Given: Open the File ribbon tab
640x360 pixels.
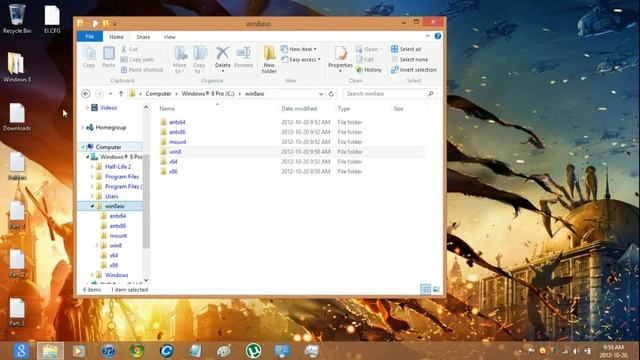Looking at the screenshot, I should (x=90, y=37).
